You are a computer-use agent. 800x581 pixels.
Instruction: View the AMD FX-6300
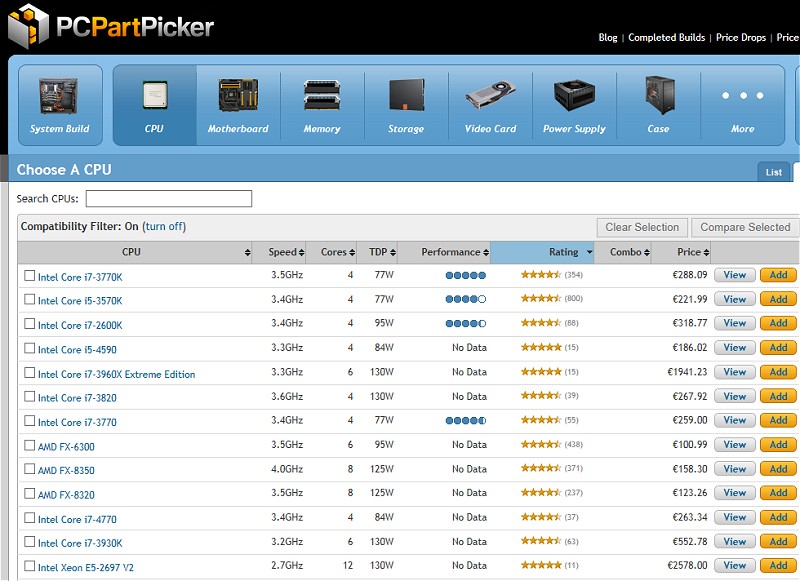coord(735,445)
